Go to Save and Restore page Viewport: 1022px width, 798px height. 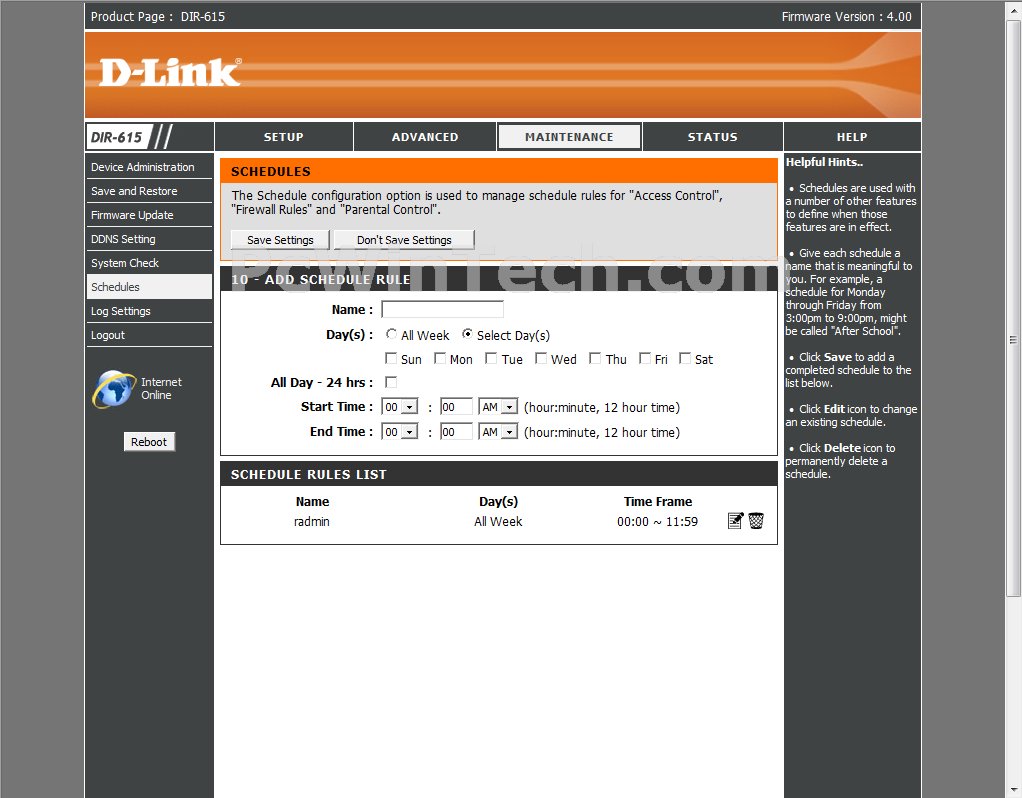click(149, 191)
